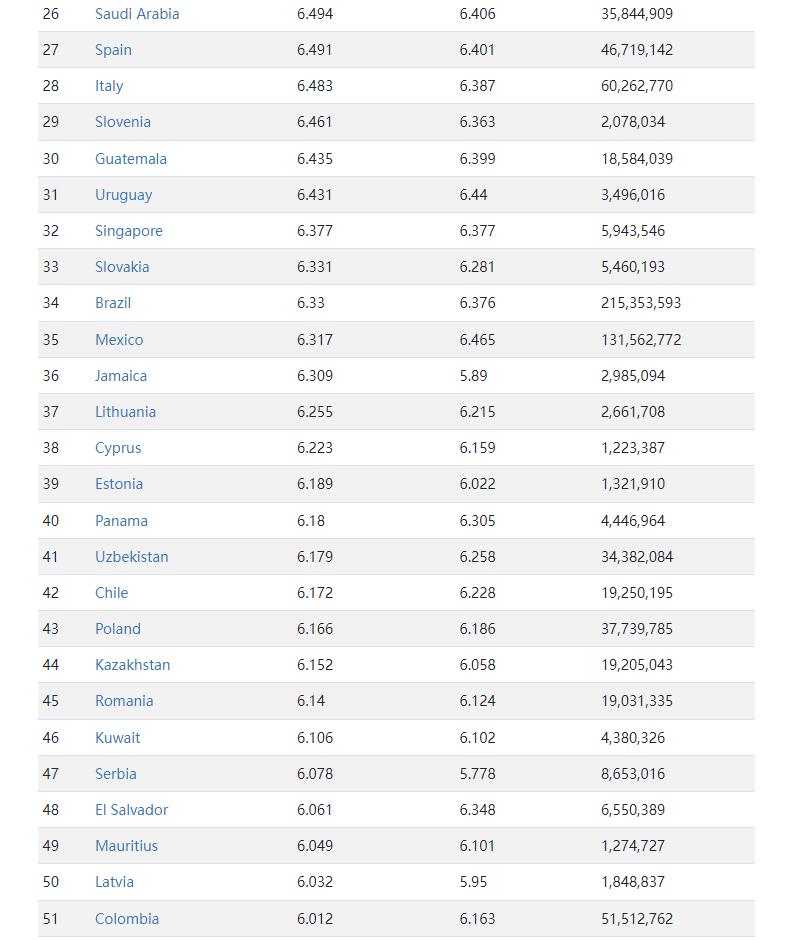Select the Brazil link
The width and height of the screenshot is (792, 940).
point(113,303)
